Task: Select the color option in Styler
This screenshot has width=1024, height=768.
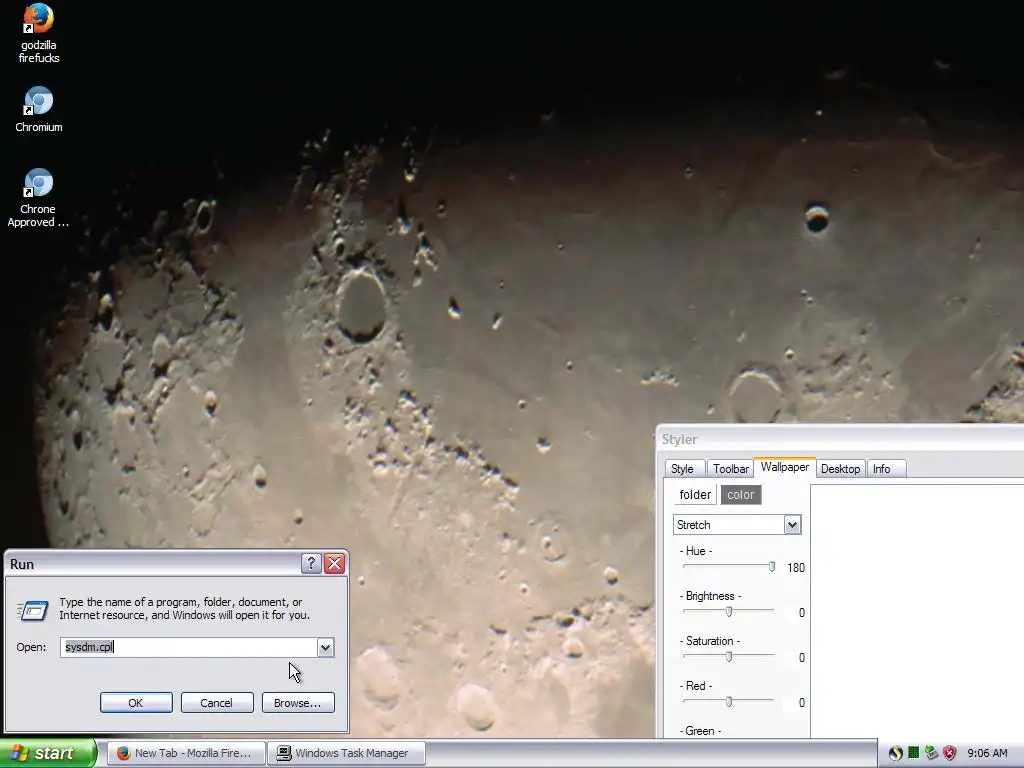Action: (x=741, y=494)
